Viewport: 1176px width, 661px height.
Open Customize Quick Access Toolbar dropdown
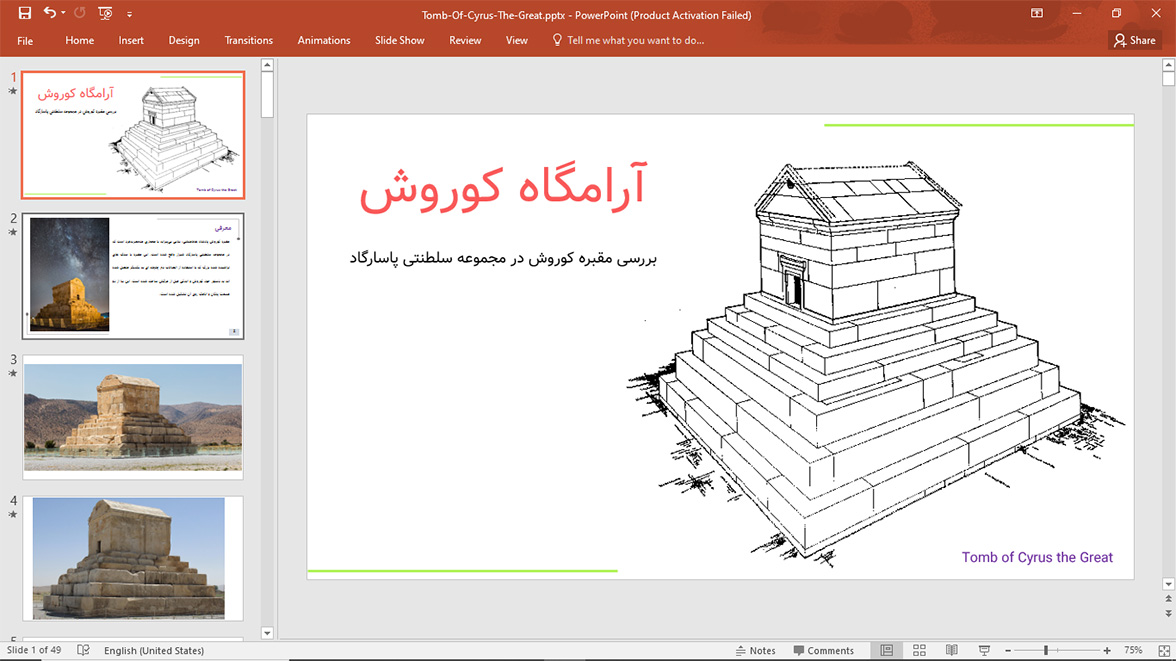[129, 15]
